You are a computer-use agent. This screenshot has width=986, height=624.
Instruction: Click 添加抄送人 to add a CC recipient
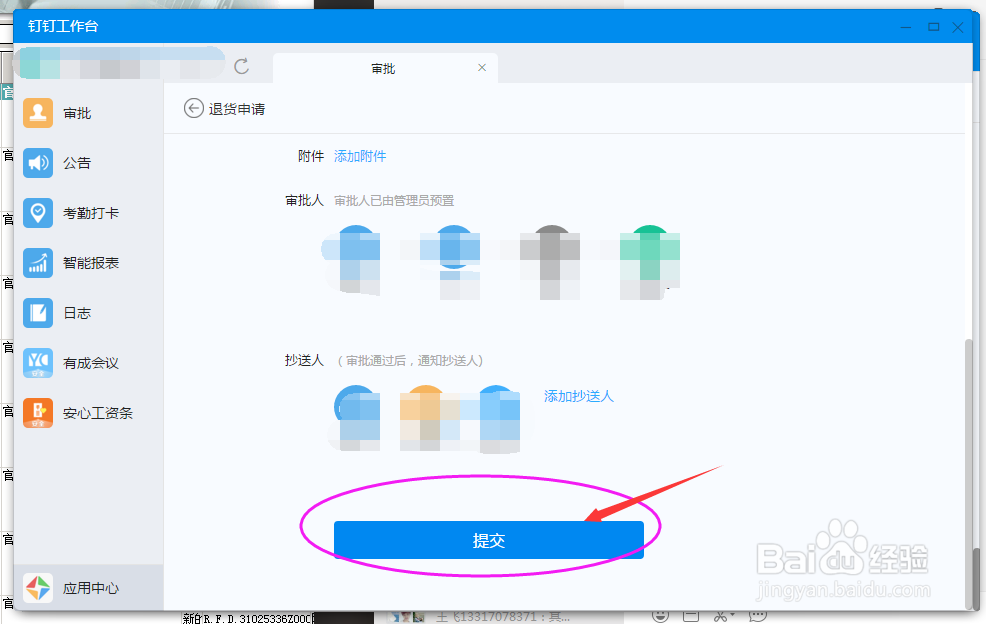pyautogui.click(x=580, y=396)
